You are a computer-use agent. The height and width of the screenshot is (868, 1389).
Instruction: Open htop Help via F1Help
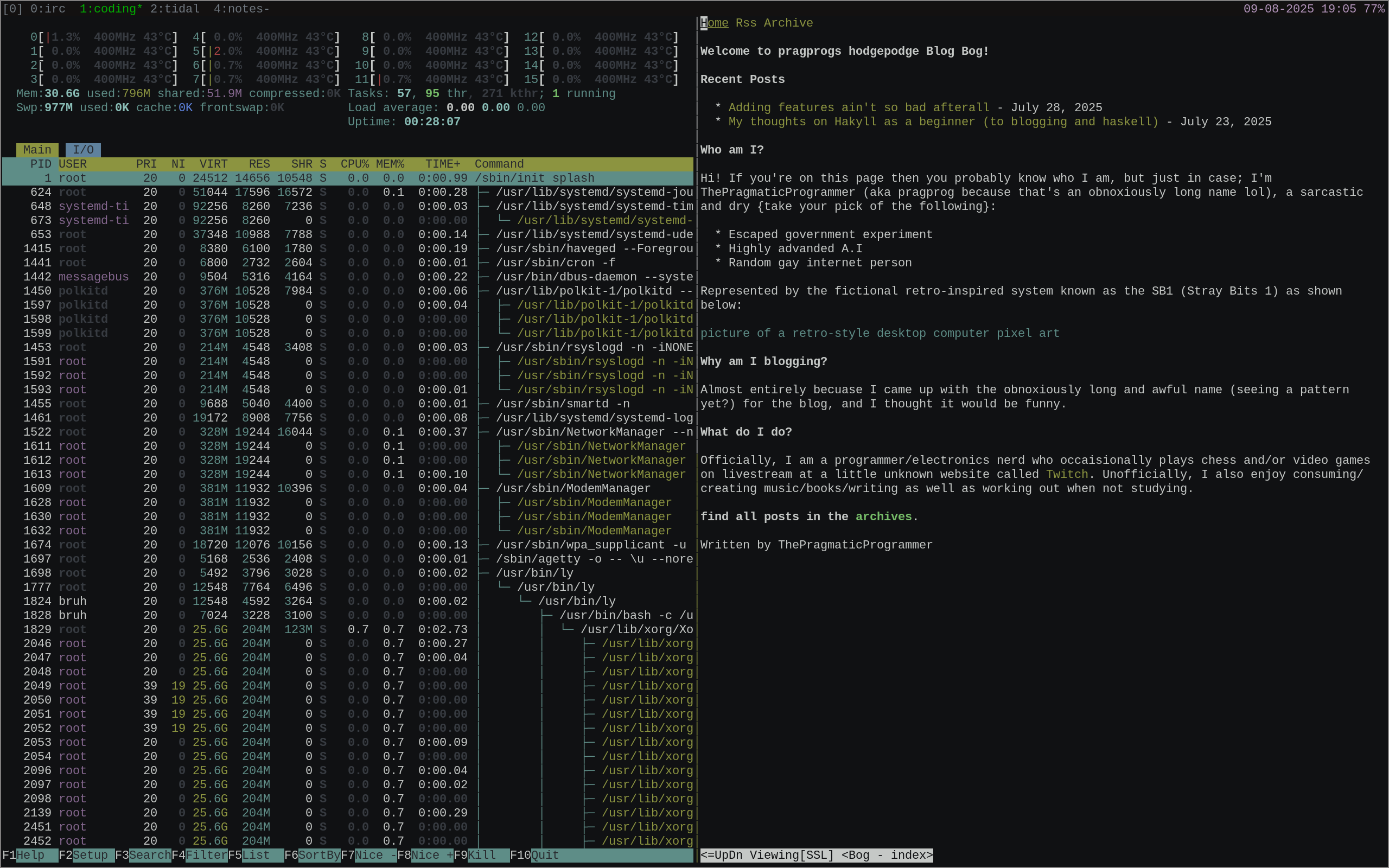(x=23, y=855)
